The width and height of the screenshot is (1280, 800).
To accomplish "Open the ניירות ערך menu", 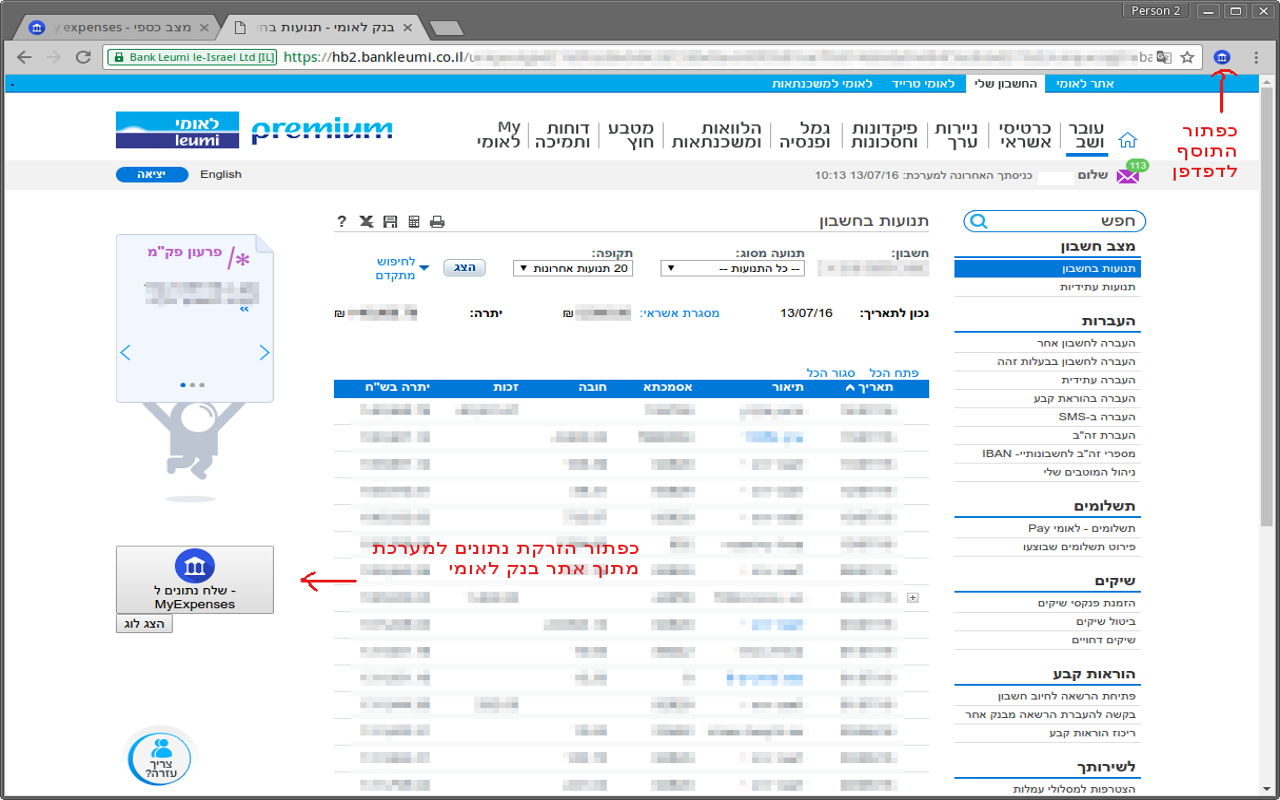I will 959,135.
